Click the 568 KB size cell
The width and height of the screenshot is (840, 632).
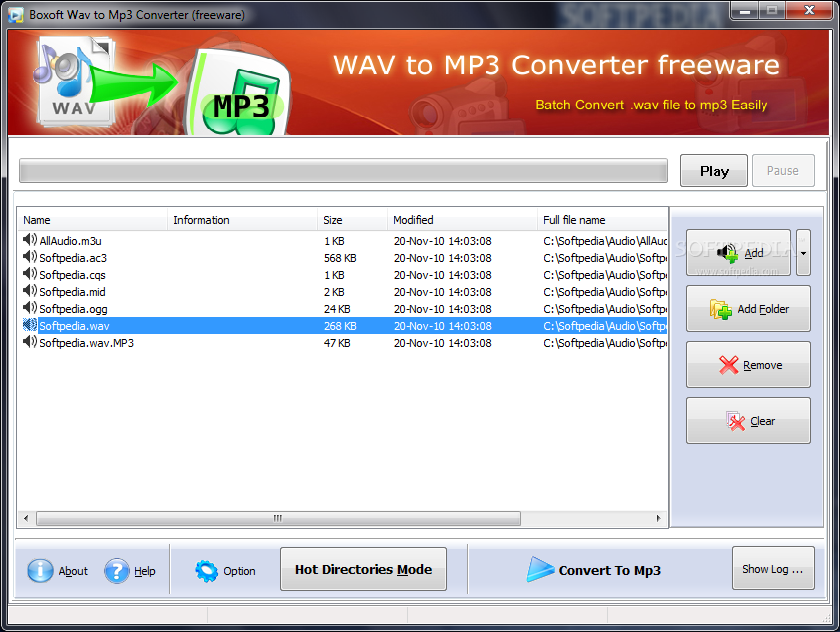coord(340,258)
